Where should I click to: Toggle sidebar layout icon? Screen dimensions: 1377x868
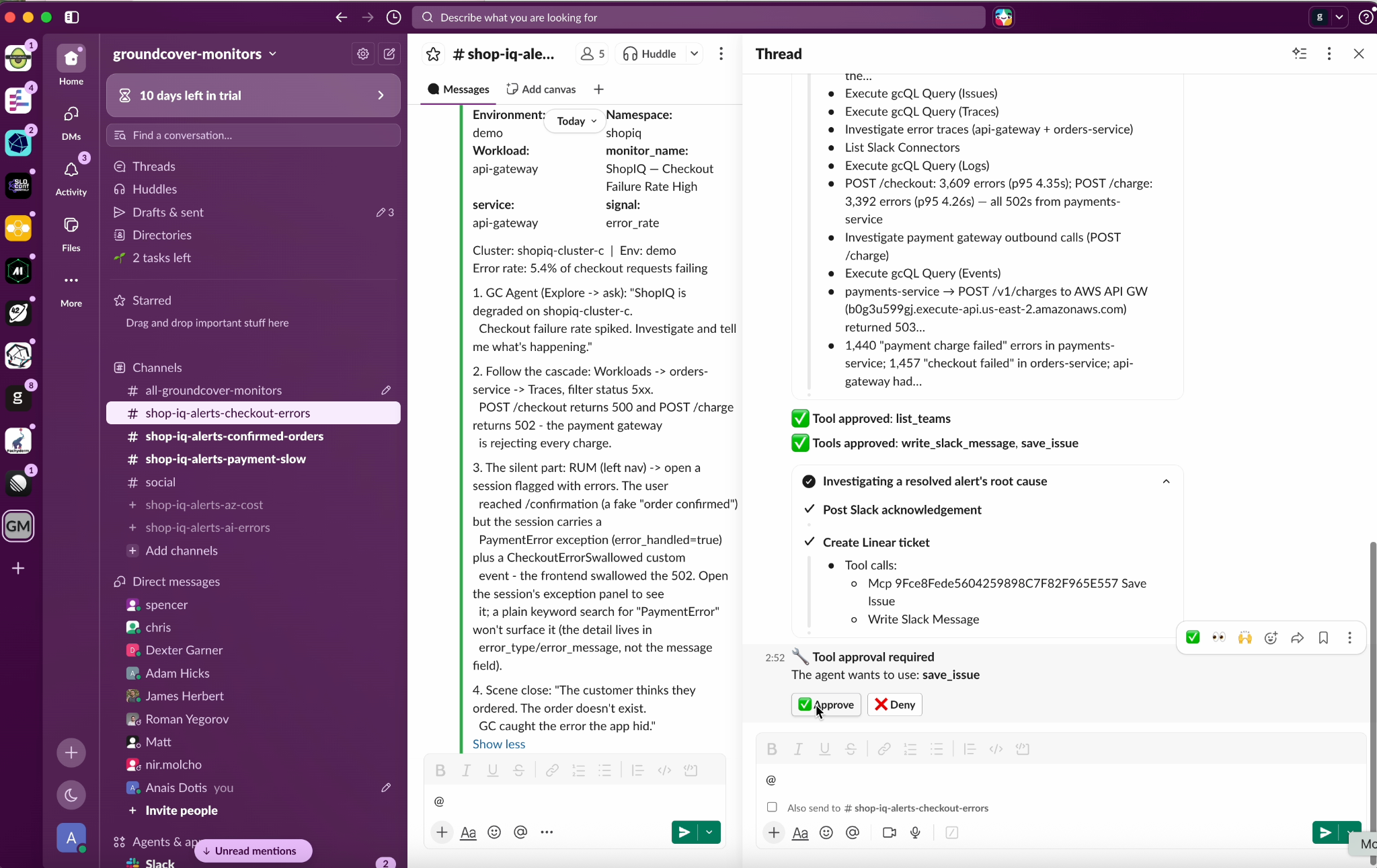point(72,17)
